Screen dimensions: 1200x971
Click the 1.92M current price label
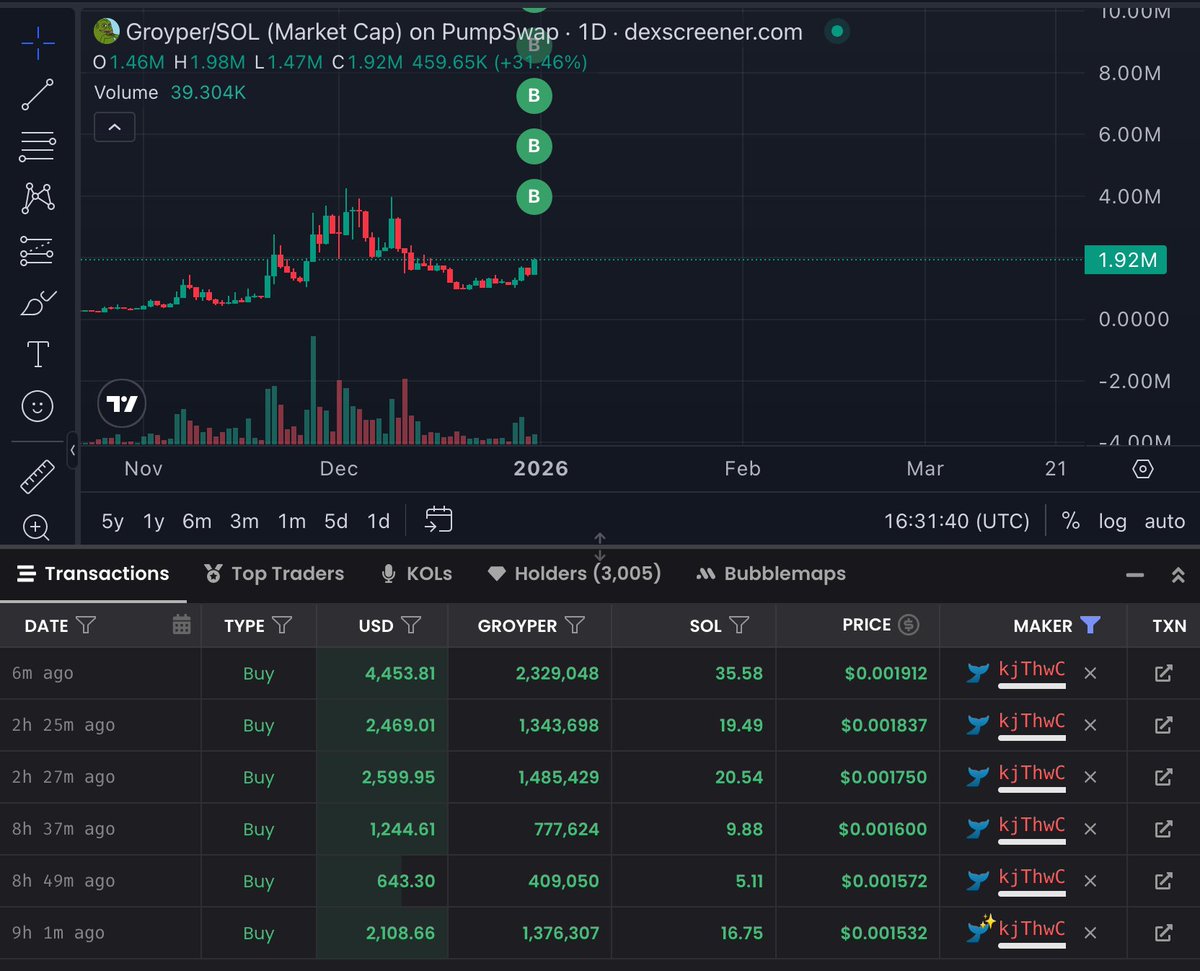click(x=1127, y=260)
